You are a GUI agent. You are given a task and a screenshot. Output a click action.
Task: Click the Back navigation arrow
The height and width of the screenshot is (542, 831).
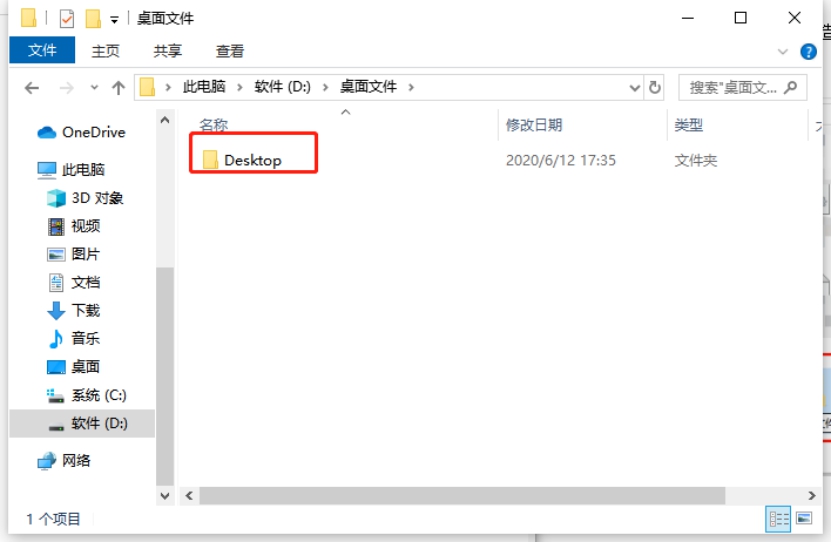(32, 87)
